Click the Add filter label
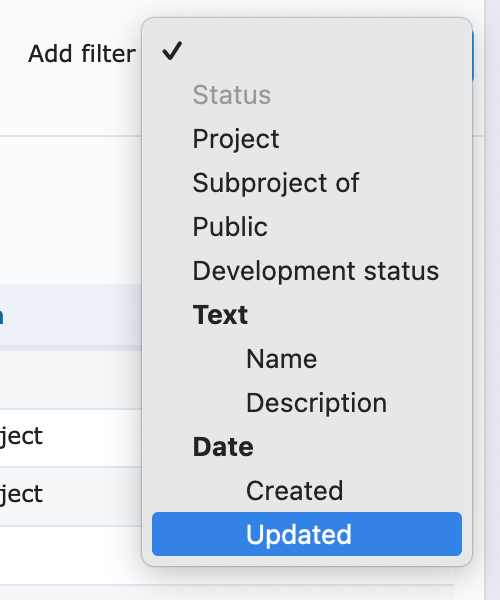Screen dimensions: 500x600 pos(82,54)
